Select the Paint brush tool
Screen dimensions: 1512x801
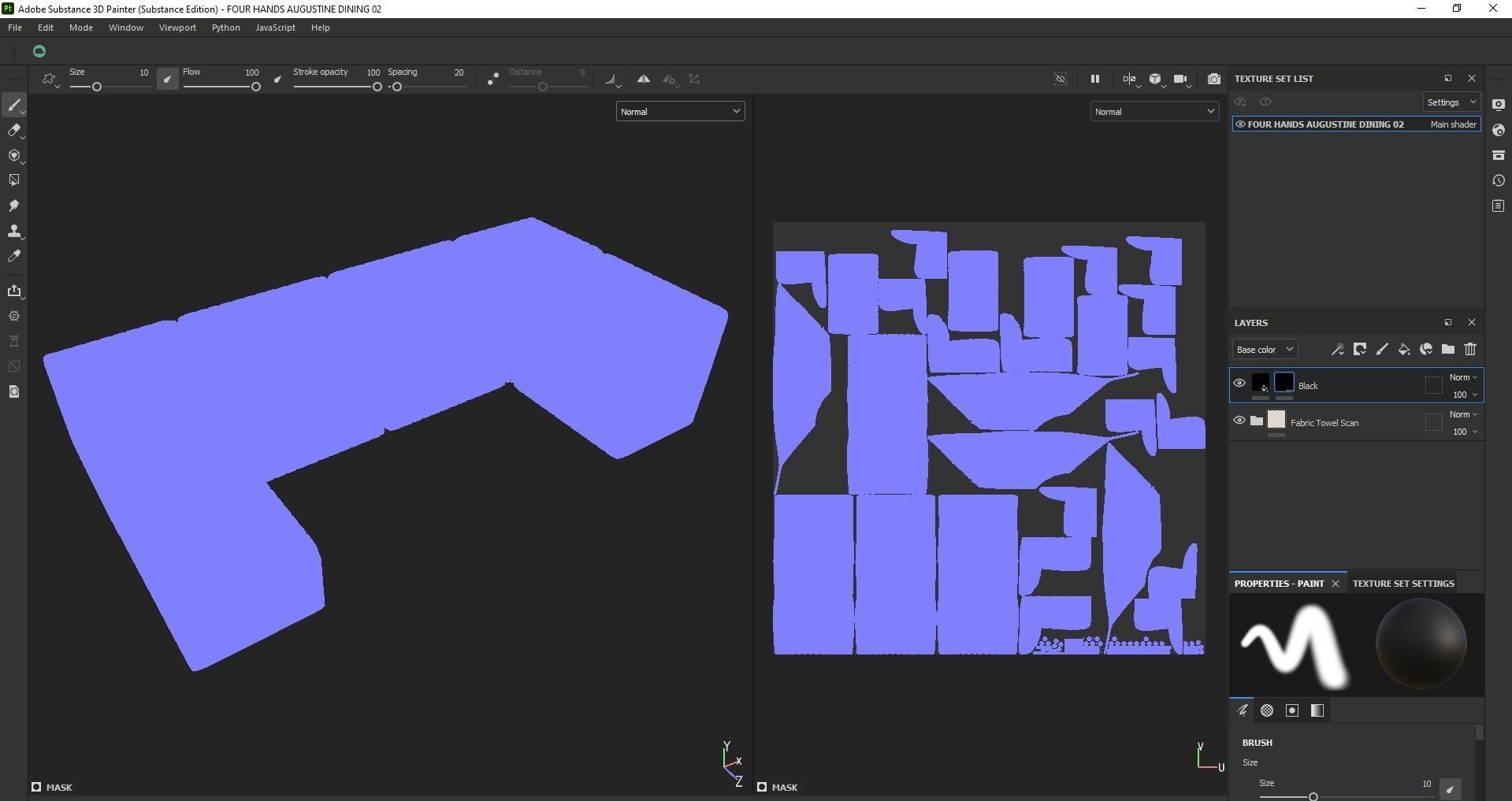point(14,106)
